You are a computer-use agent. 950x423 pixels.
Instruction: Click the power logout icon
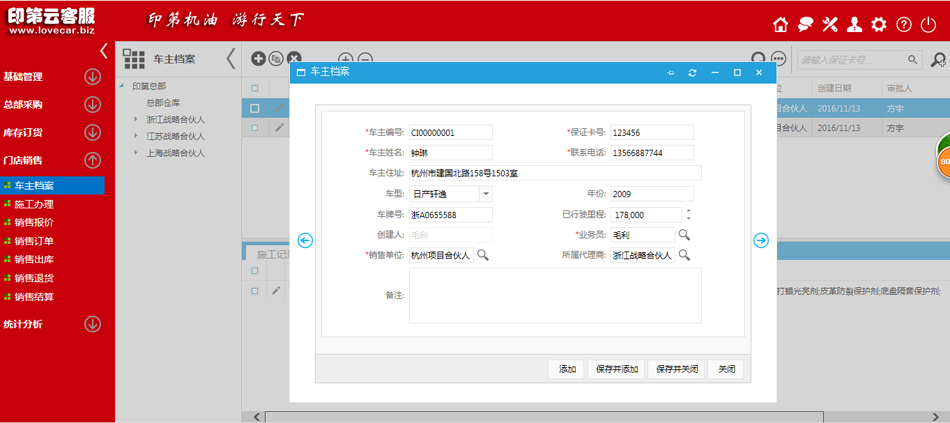point(928,25)
